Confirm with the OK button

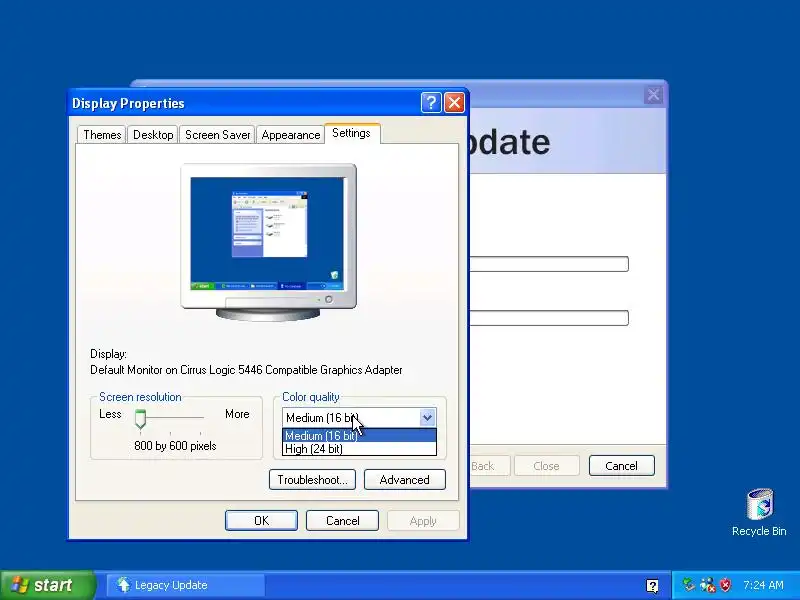click(x=261, y=520)
